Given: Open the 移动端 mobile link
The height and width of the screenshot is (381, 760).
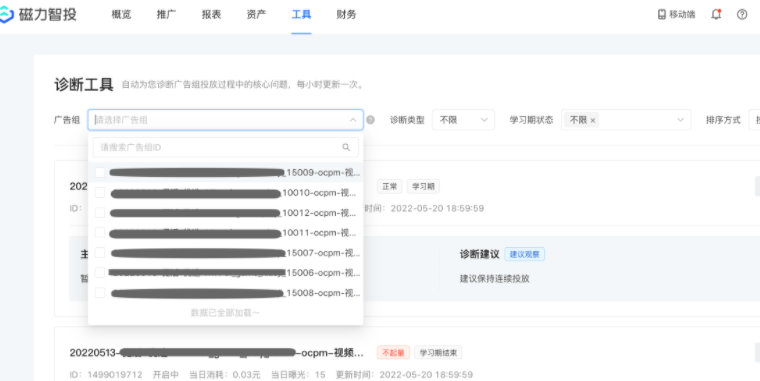Looking at the screenshot, I should click(x=676, y=15).
